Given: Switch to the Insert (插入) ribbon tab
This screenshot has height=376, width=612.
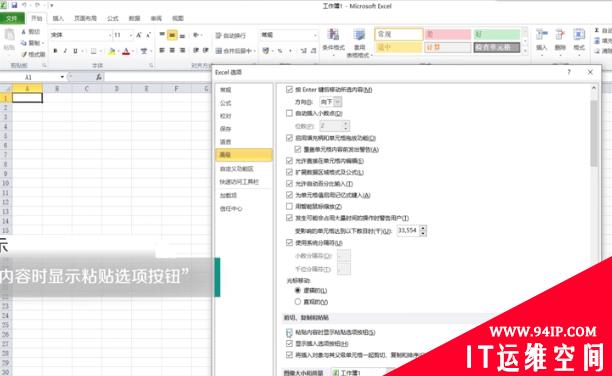Looking at the screenshot, I should point(58,18).
